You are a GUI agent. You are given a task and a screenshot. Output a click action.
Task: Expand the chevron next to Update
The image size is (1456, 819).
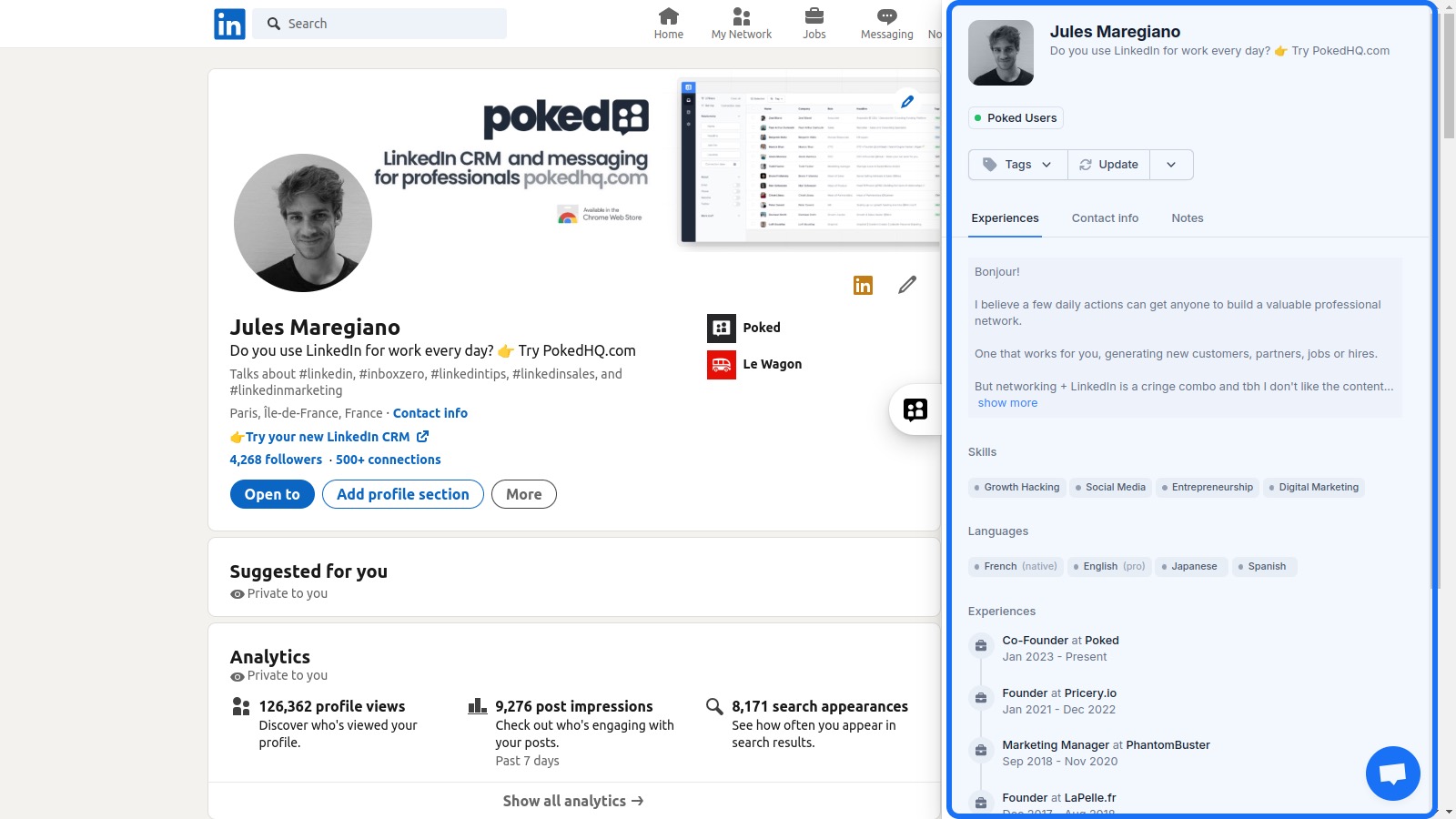click(x=1171, y=165)
